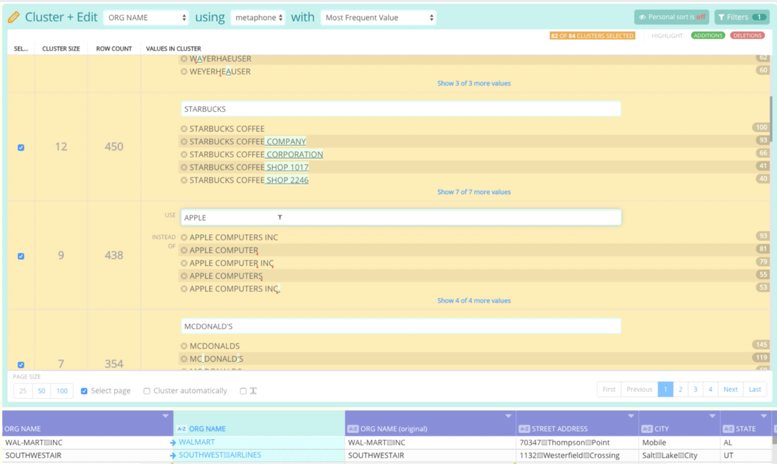
Task: Select STARBUCKS COFFEE COMPANY radio option
Action: (x=184, y=141)
